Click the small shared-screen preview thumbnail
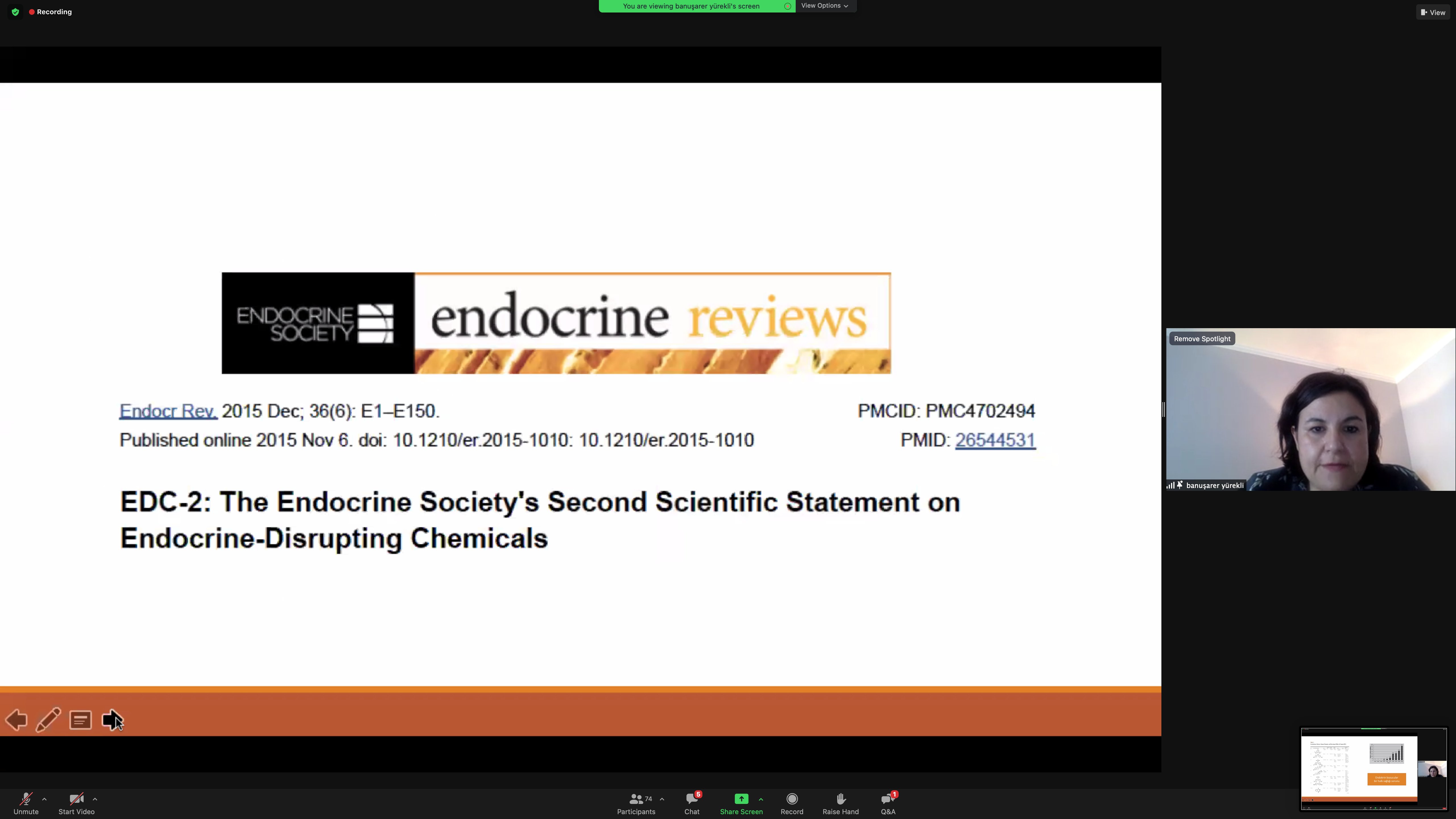This screenshot has height=819, width=1456. point(1374,769)
